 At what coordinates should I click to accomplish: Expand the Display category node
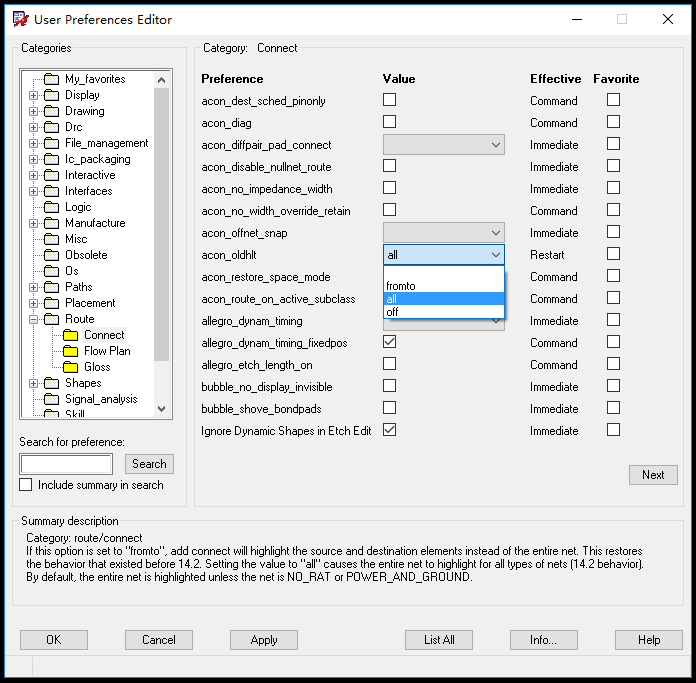33,95
